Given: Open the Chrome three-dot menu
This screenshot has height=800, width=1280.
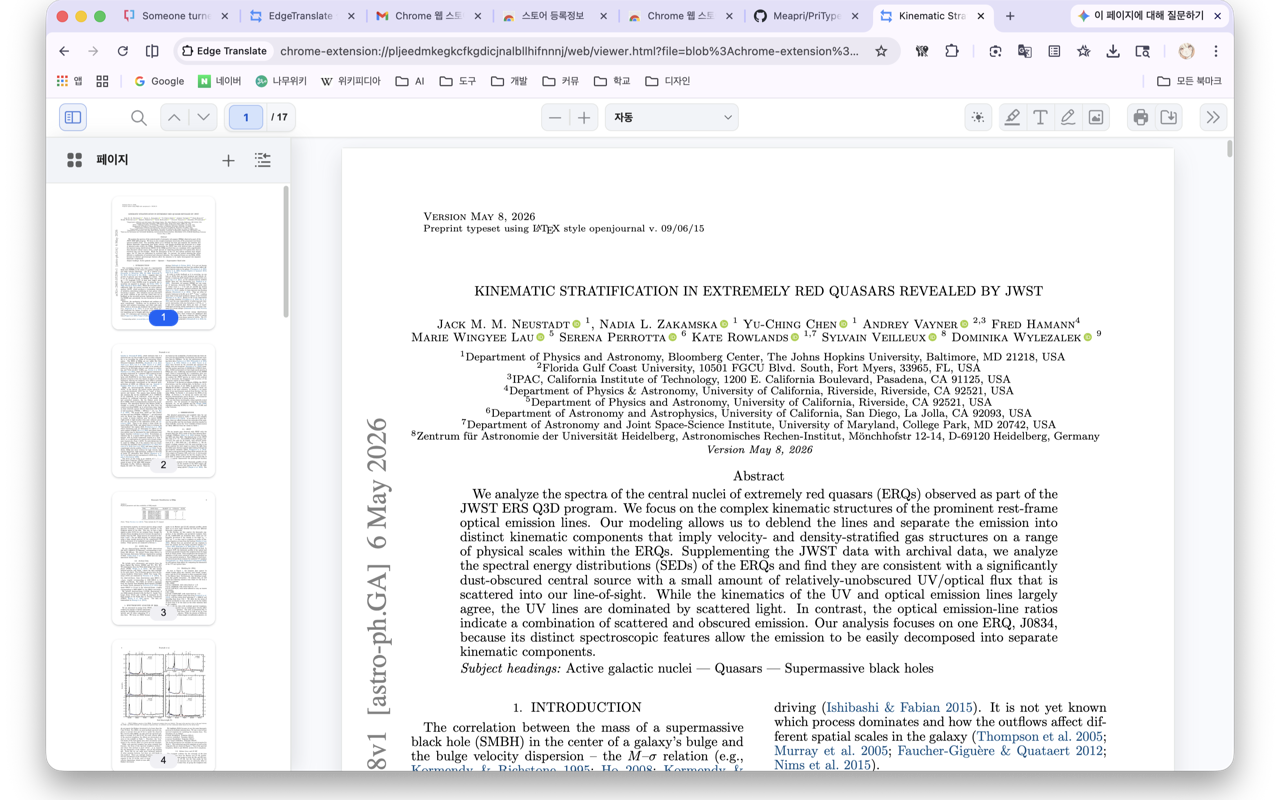Looking at the screenshot, I should pos(1216,51).
